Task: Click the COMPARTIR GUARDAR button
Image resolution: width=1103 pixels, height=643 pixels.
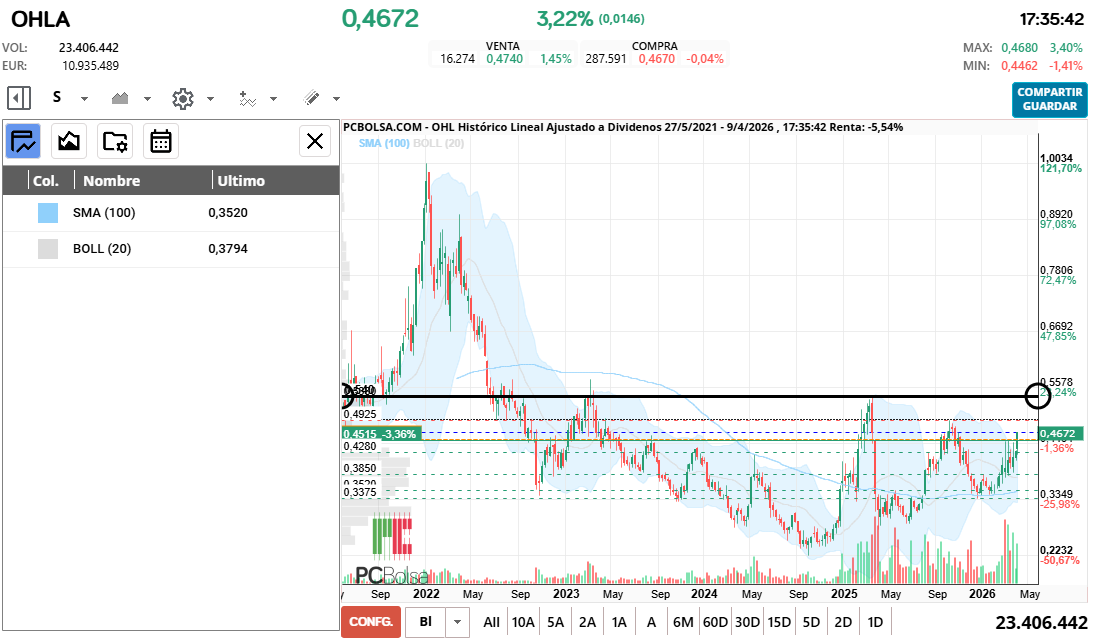Action: click(x=1049, y=99)
